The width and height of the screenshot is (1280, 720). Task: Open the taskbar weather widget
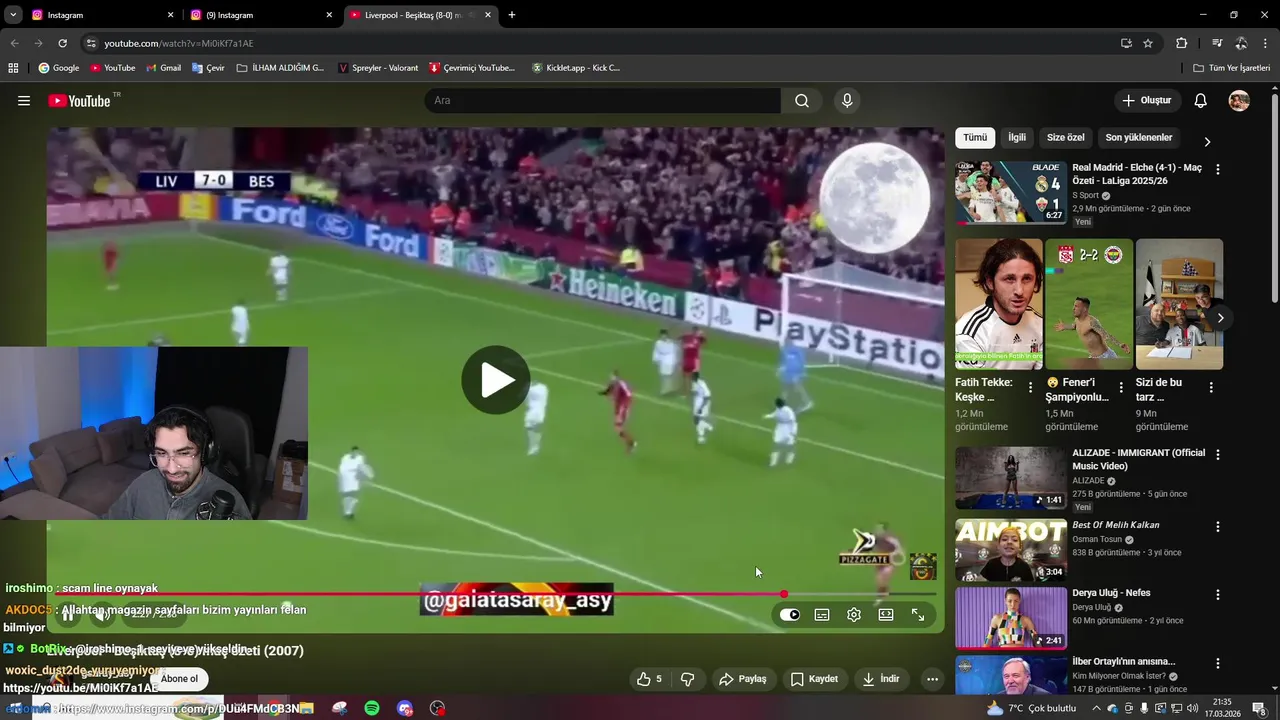click(1031, 708)
